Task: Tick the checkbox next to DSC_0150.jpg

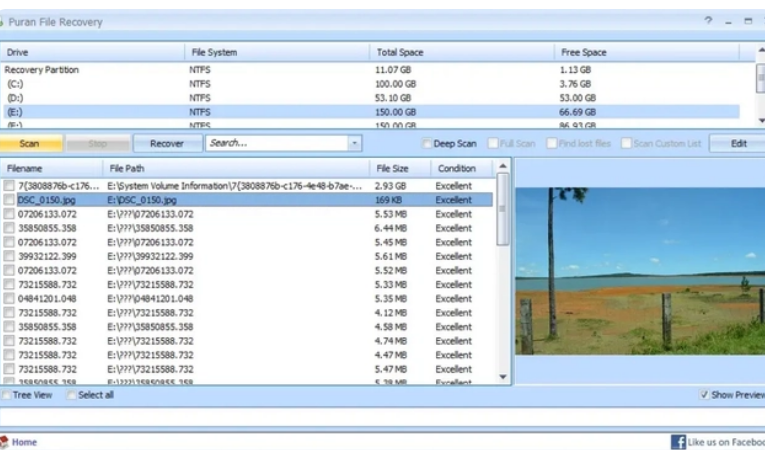Action: click(x=9, y=200)
